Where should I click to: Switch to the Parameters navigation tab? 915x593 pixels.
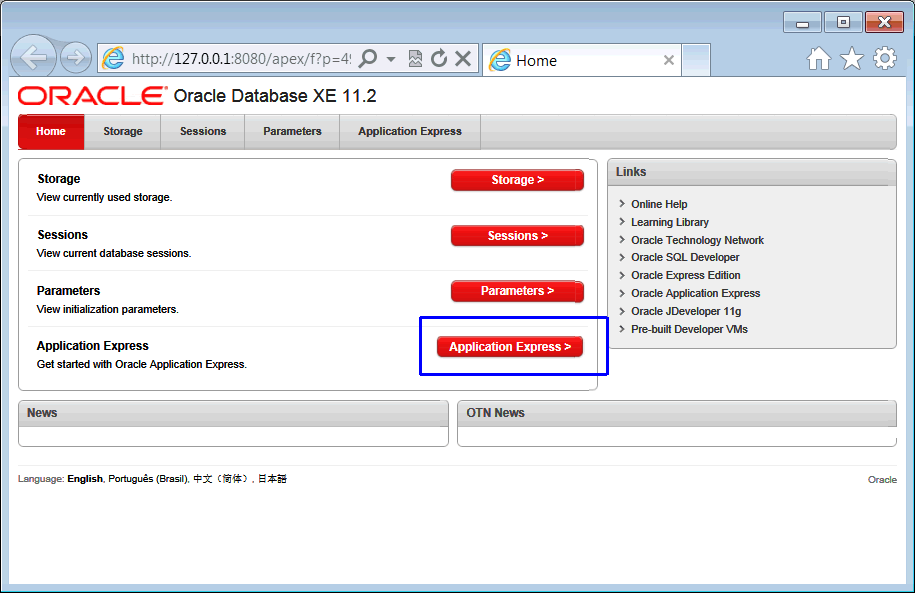tap(292, 131)
